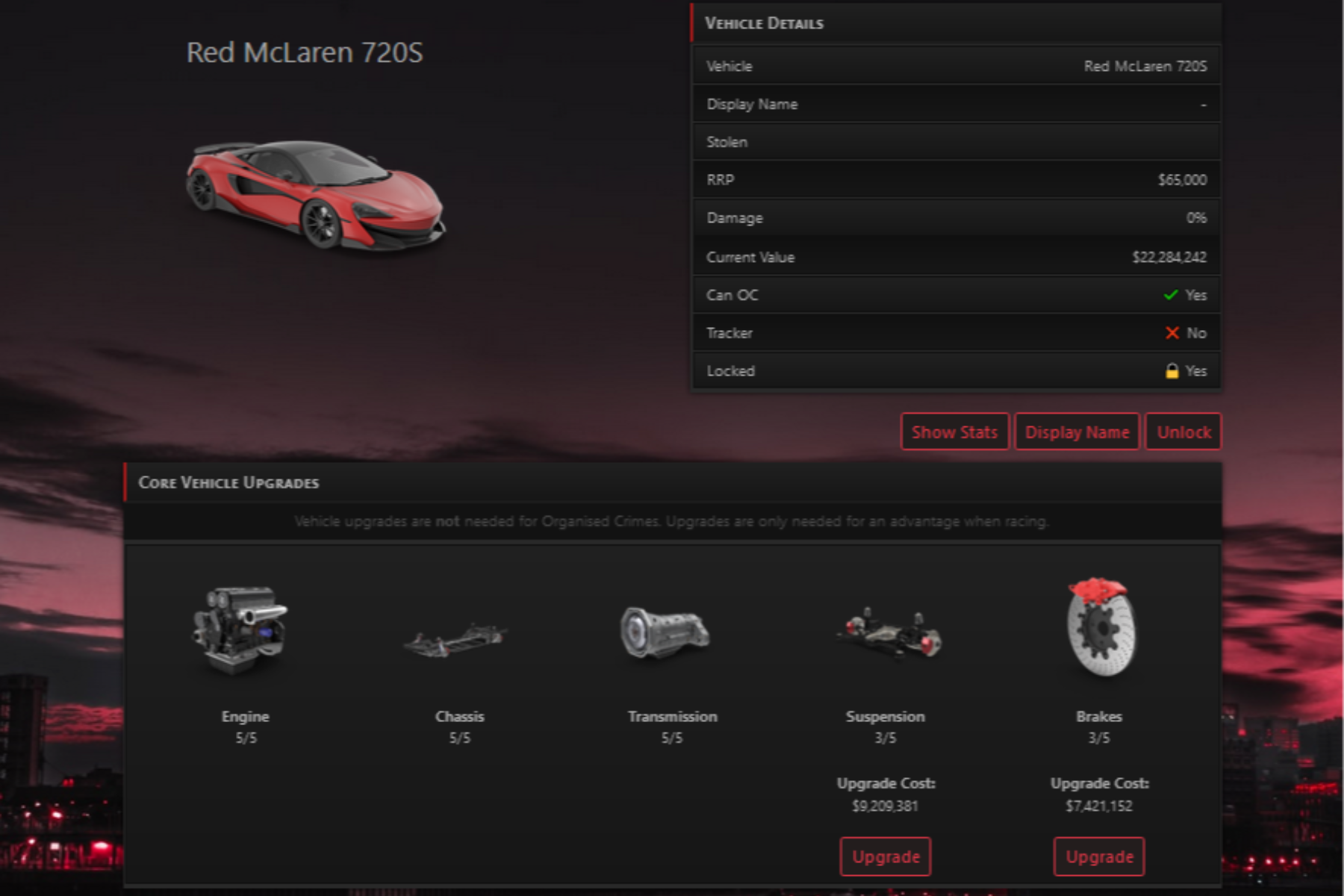The height and width of the screenshot is (896, 1344).
Task: Upgrade the Brakes
Action: 1099,856
